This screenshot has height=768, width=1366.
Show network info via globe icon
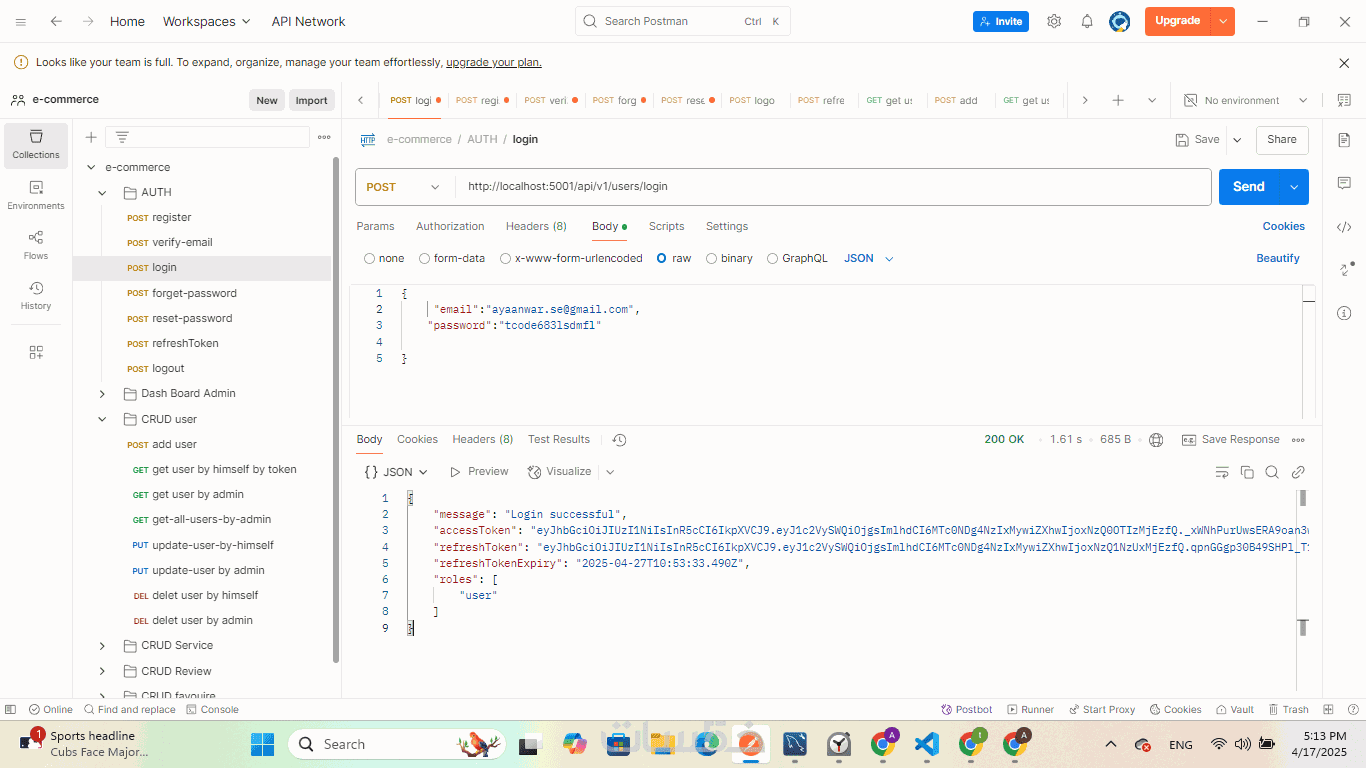(1157, 440)
